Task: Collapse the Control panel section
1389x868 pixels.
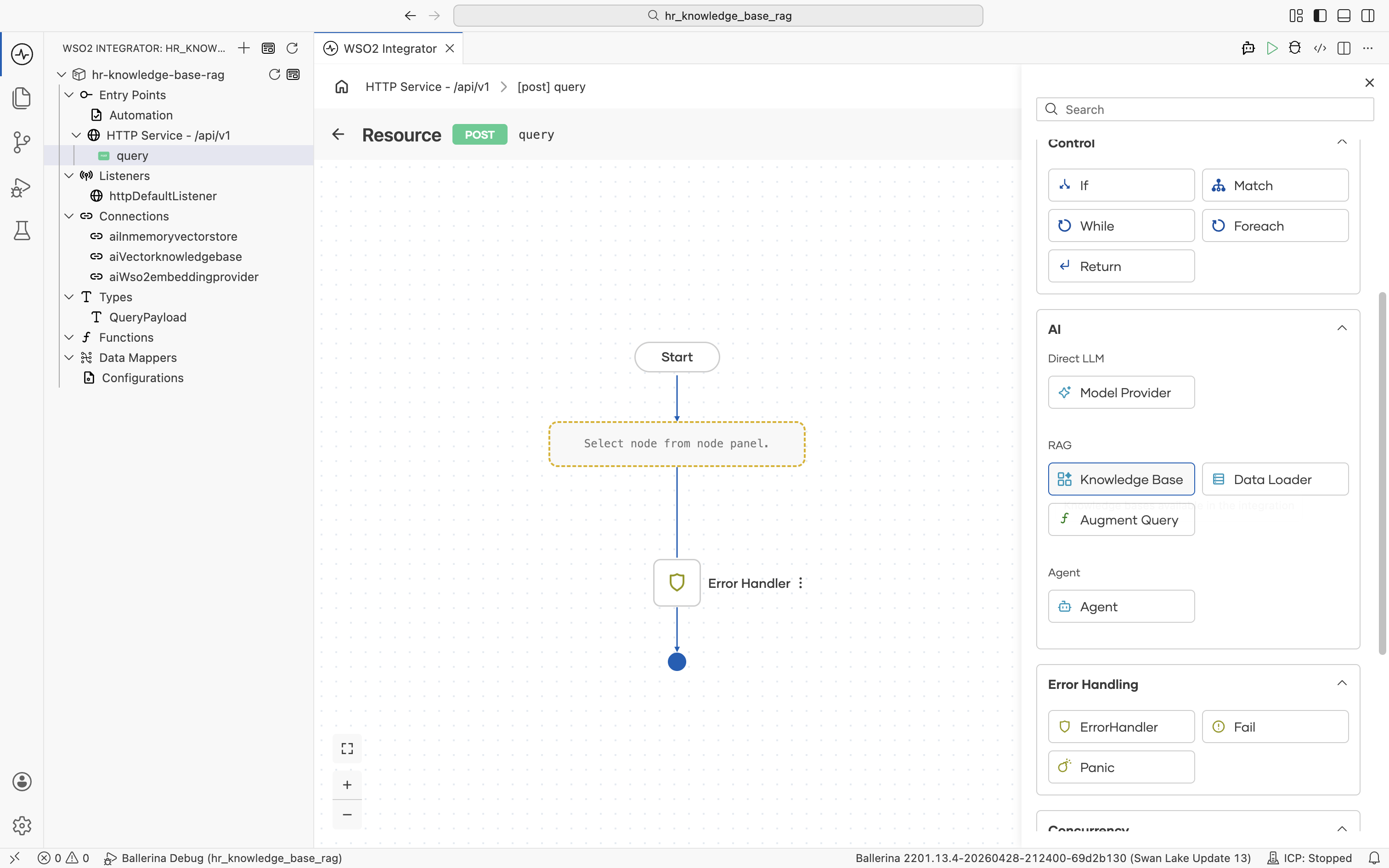Action: [x=1342, y=142]
